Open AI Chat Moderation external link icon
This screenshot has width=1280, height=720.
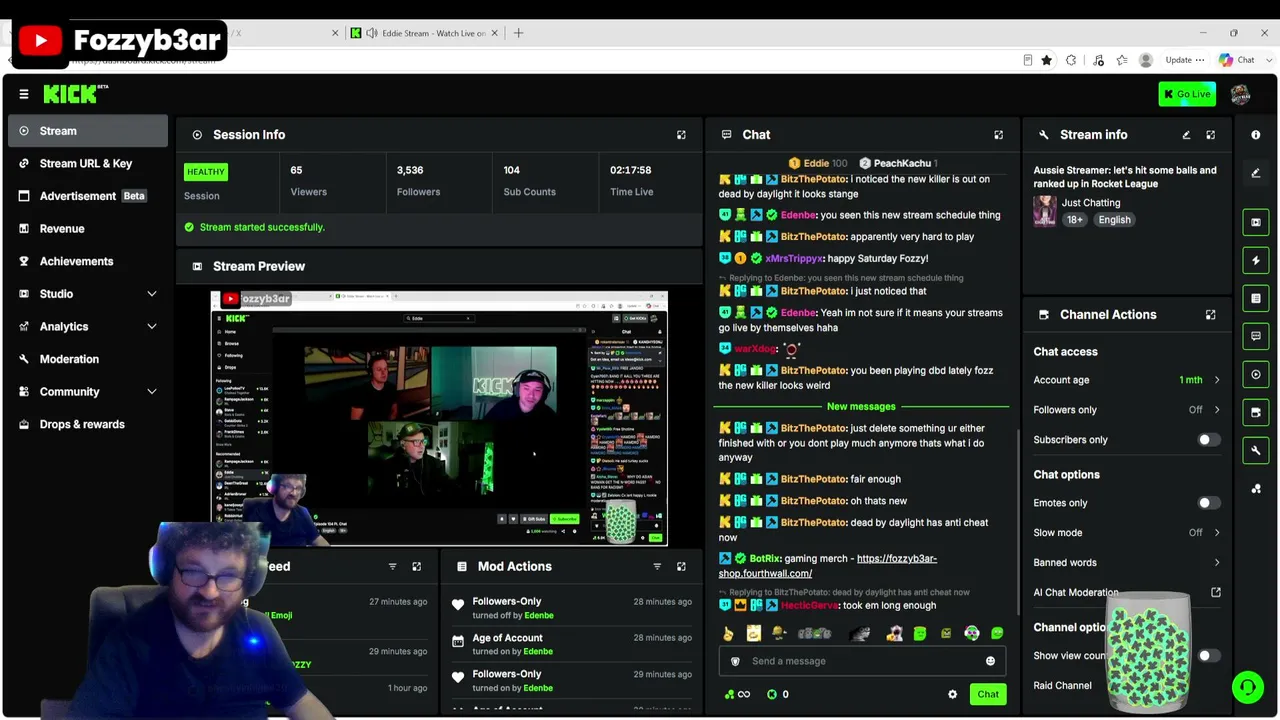tap(1216, 592)
